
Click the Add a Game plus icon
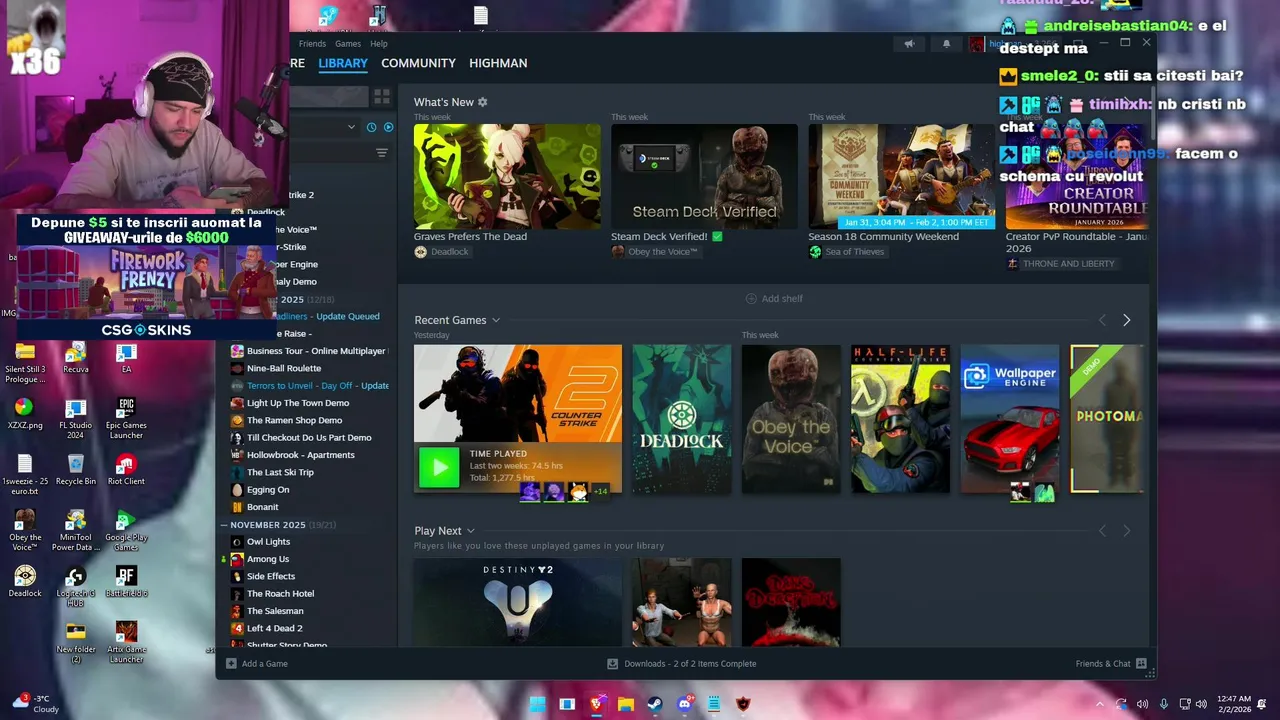coord(231,663)
